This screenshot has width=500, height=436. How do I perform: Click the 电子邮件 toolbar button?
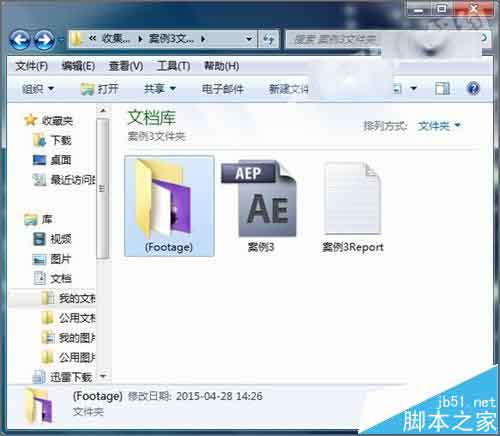pyautogui.click(x=223, y=89)
